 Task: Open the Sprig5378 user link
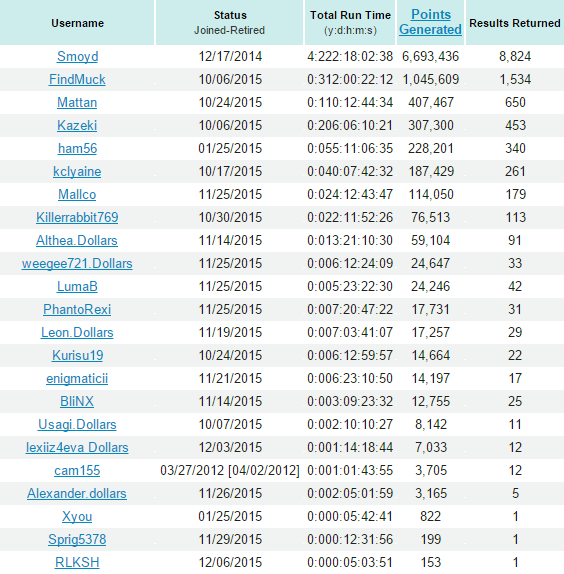pyautogui.click(x=77, y=540)
